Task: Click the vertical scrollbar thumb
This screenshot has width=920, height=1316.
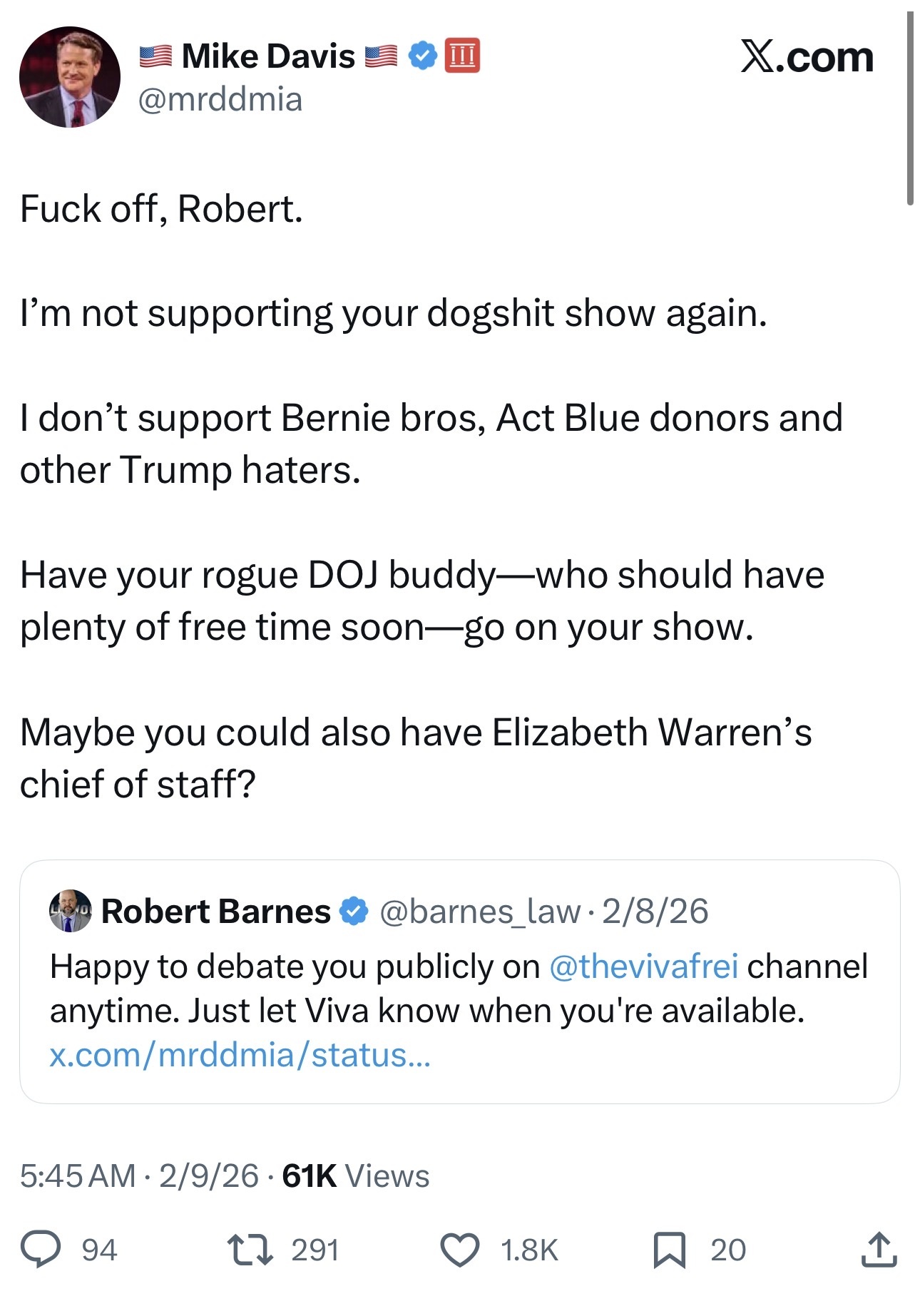Action: tap(910, 107)
